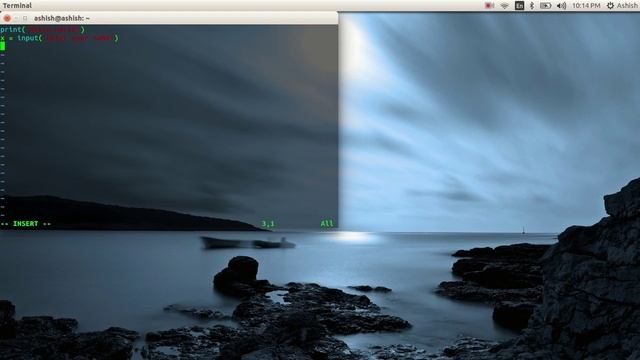Maximize the ashish@ashish terminal window
640x360 pixels.
coord(25,18)
